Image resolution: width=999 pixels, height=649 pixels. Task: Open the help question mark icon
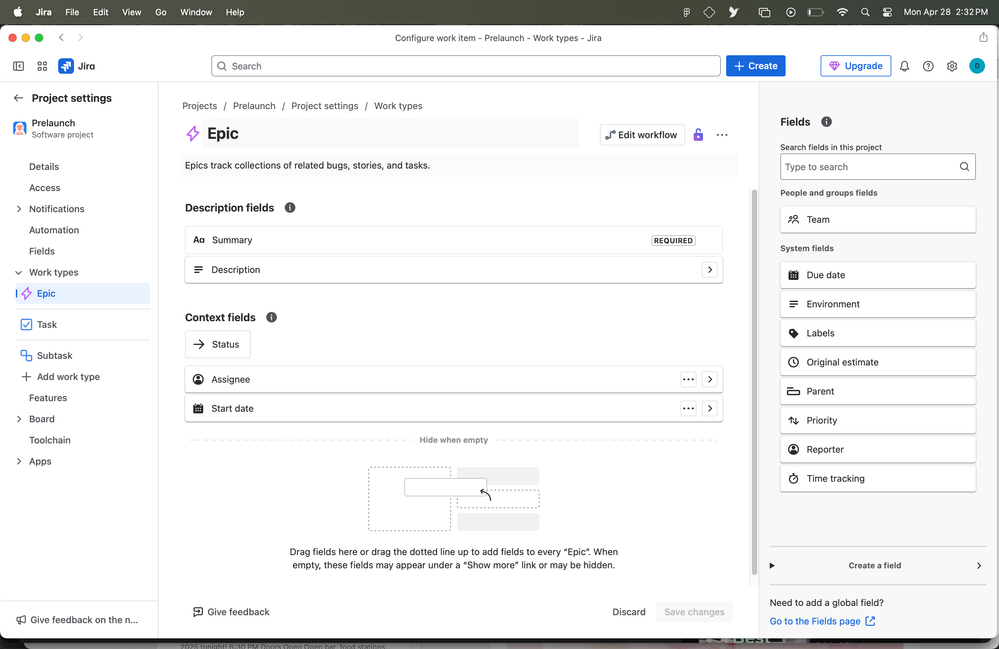(928, 66)
